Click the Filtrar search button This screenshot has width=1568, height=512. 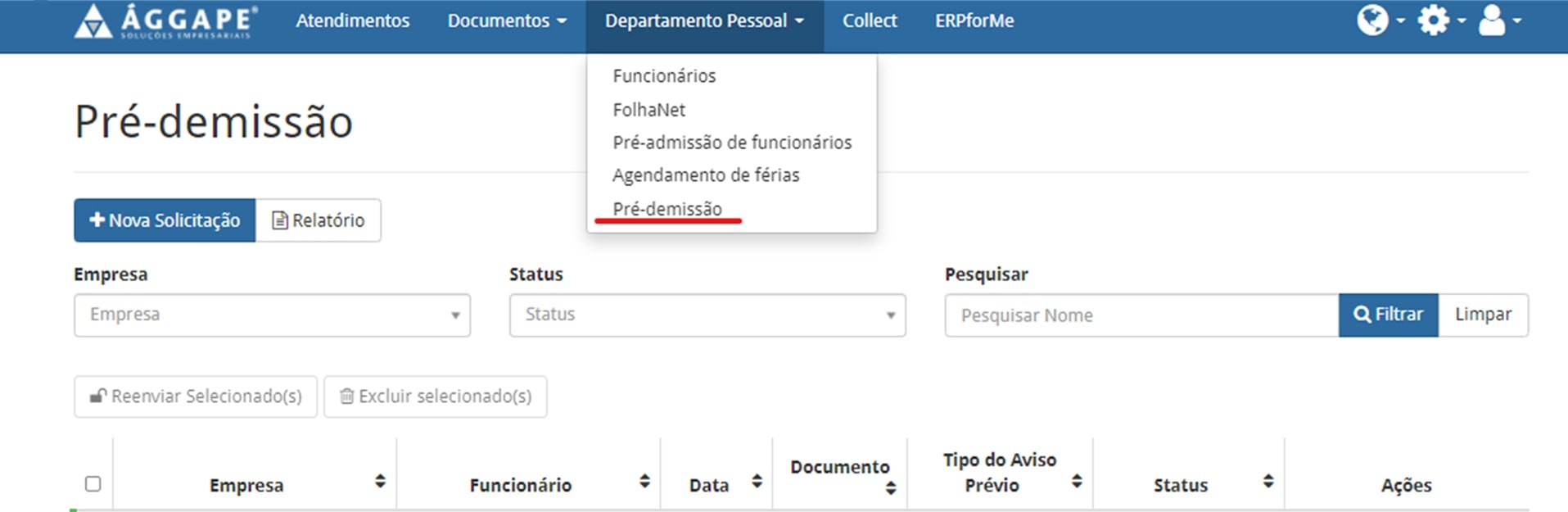tap(1388, 315)
